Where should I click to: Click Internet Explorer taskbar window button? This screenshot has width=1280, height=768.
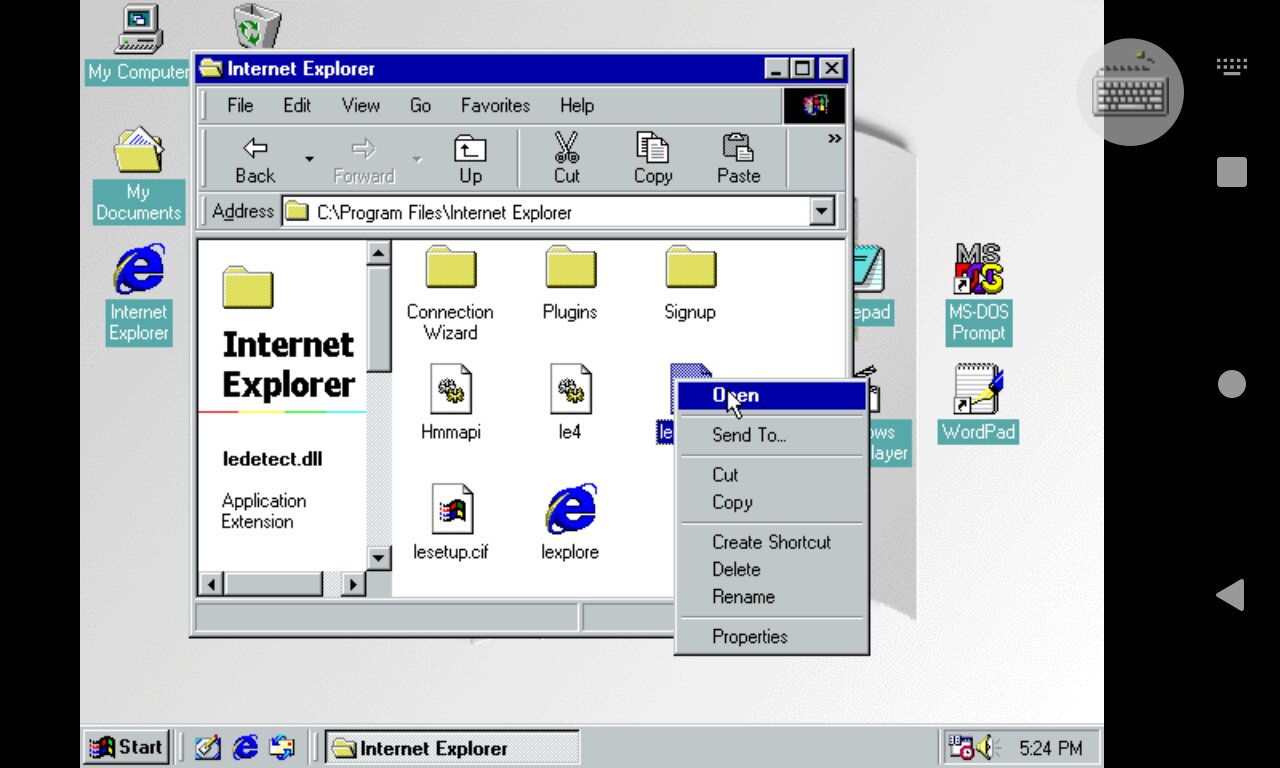[x=452, y=747]
